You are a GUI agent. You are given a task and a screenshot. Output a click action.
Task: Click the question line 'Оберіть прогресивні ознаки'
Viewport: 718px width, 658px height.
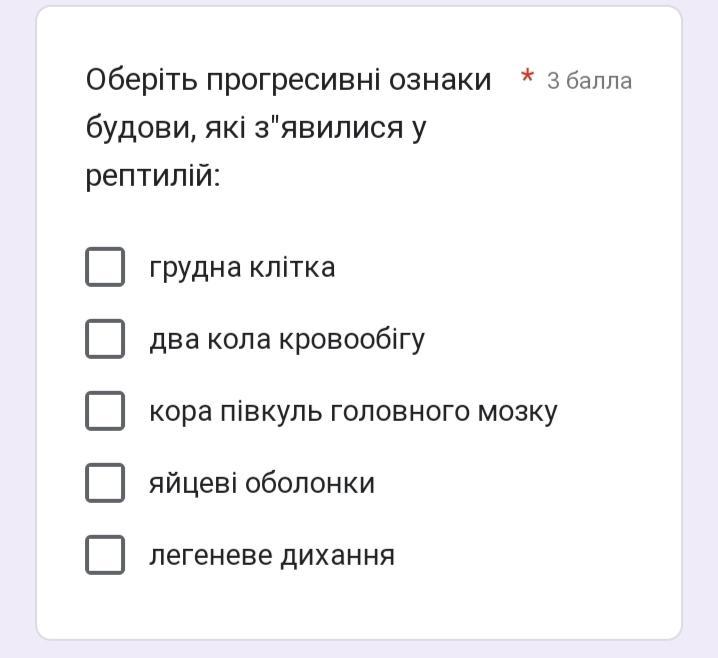pyautogui.click(x=288, y=81)
